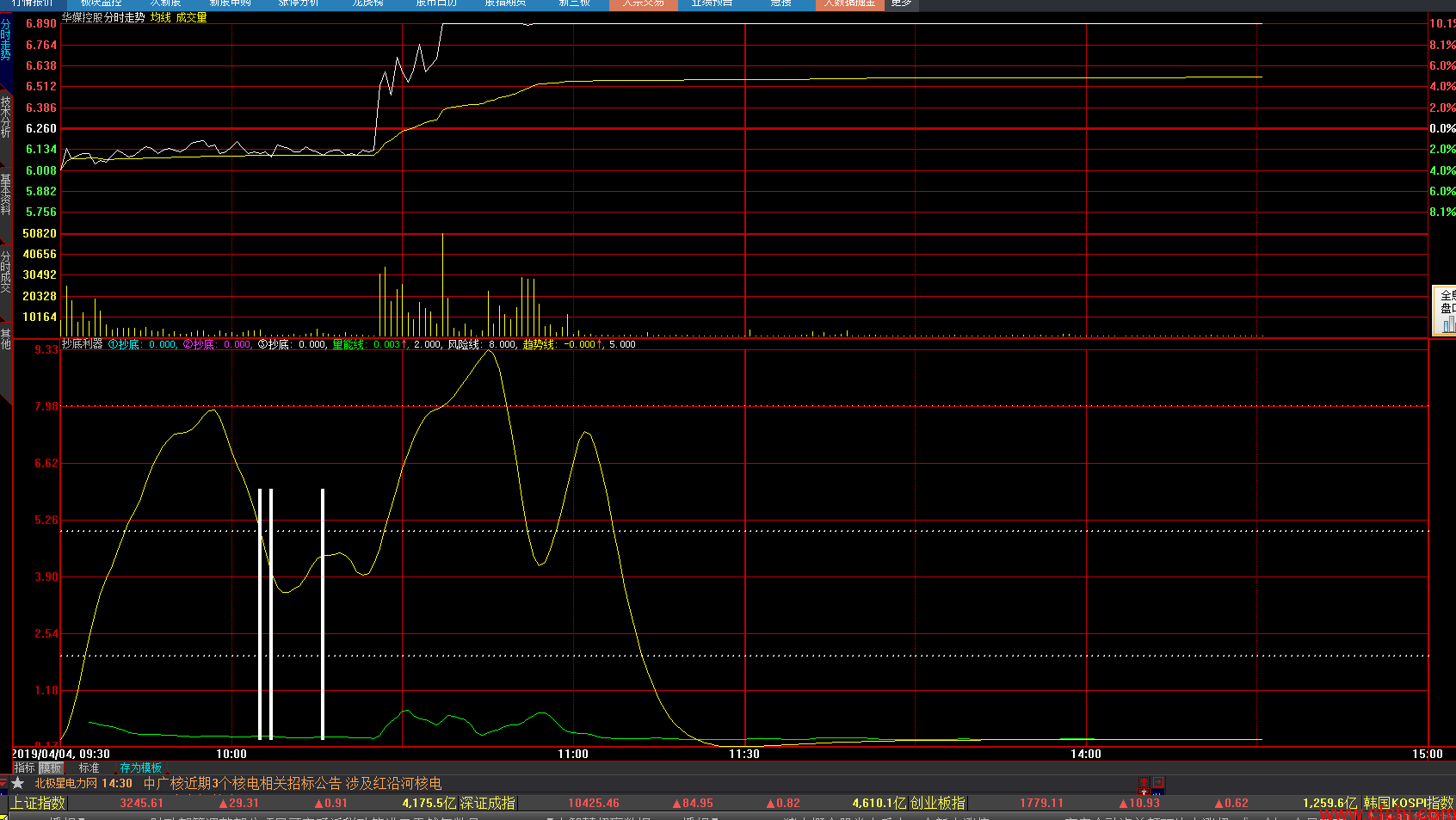
Task: Select the 深证成指 index label
Action: click(487, 803)
